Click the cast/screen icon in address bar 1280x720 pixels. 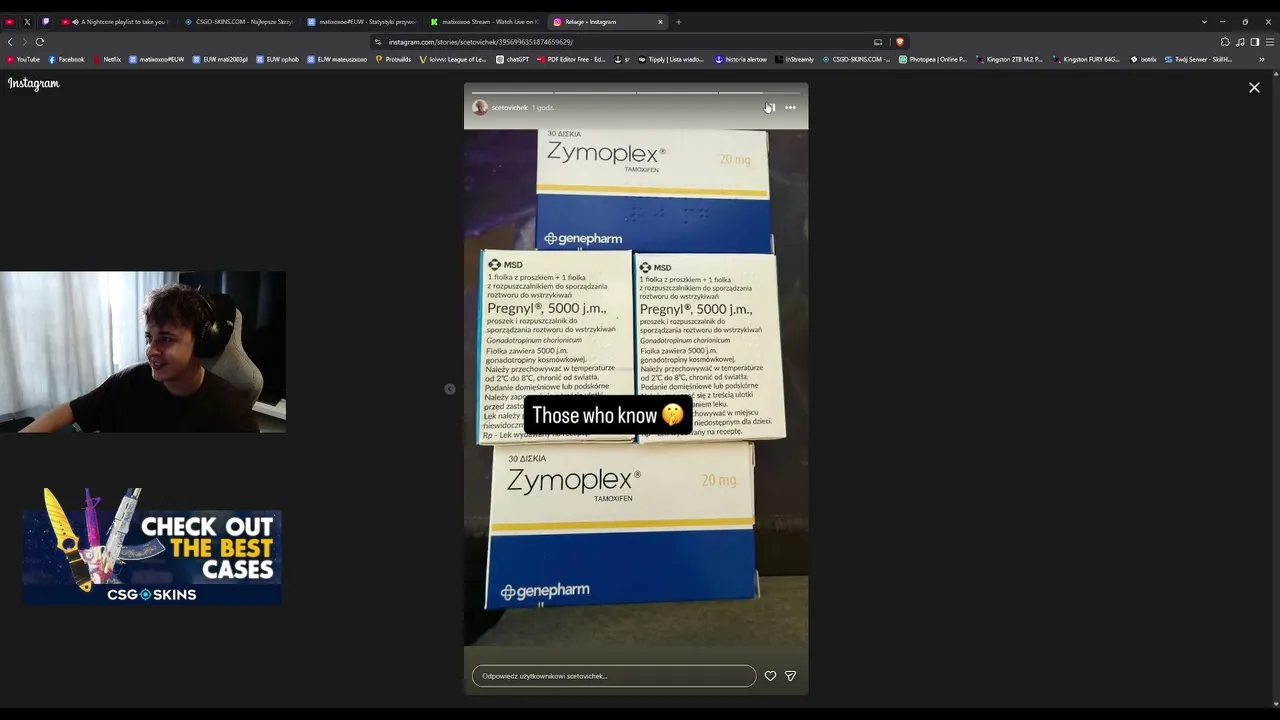tap(878, 42)
